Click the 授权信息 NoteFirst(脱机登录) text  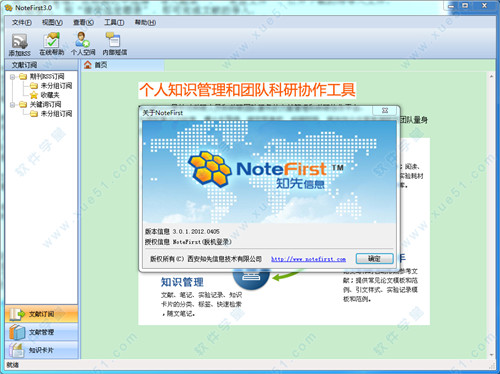pyautogui.click(x=188, y=242)
